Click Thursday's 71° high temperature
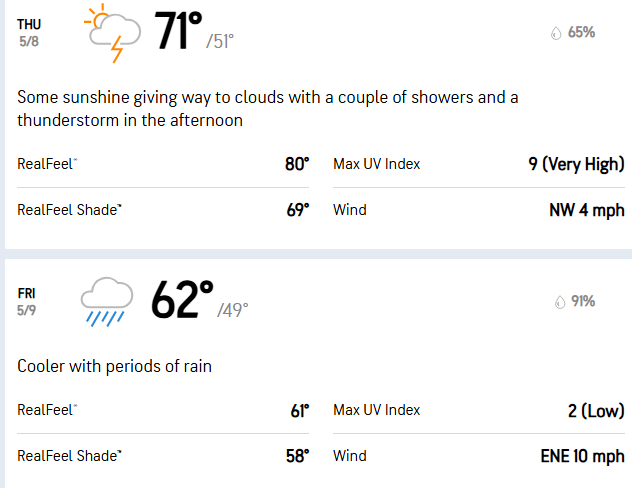Screen dimensions: 632x488 pos(178,32)
